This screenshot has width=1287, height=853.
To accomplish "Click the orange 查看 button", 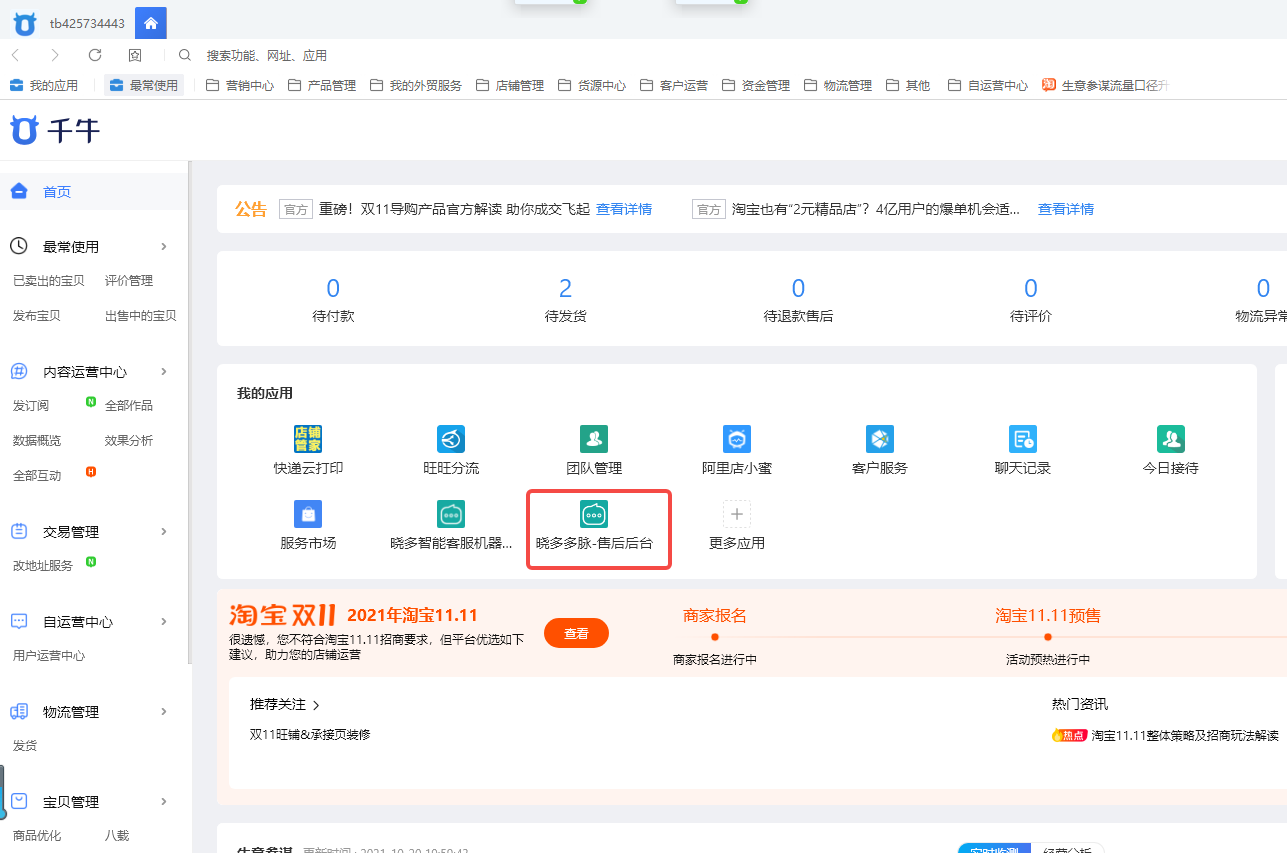I will click(576, 633).
